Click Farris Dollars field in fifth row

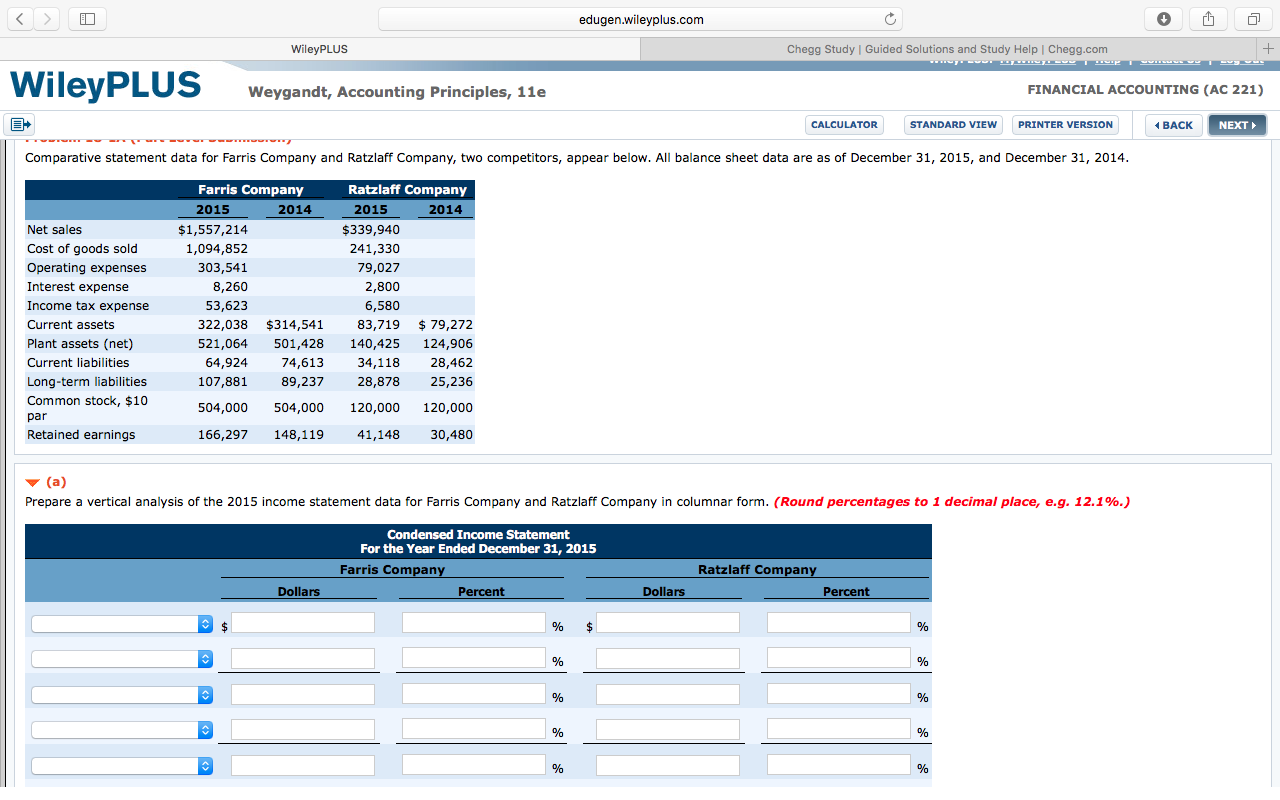[303, 765]
